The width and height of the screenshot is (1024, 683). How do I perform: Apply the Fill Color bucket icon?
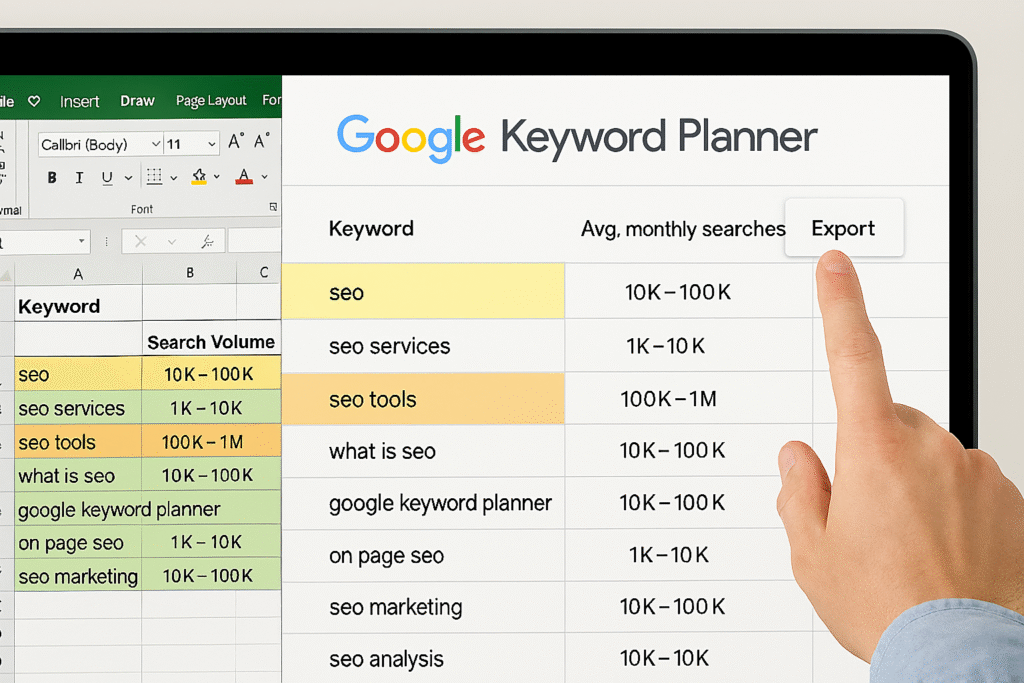[199, 176]
